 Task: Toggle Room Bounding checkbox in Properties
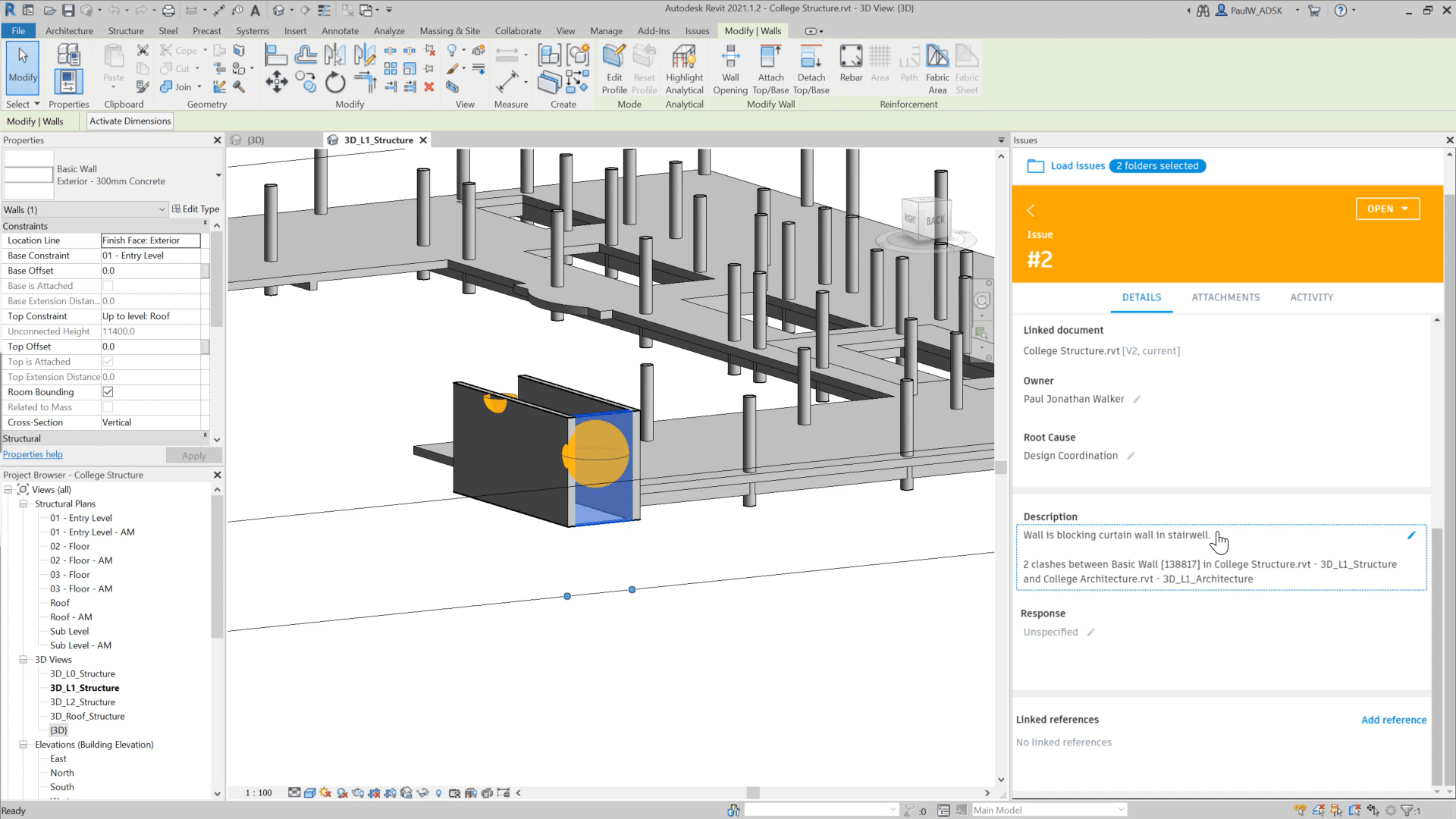[x=108, y=392]
